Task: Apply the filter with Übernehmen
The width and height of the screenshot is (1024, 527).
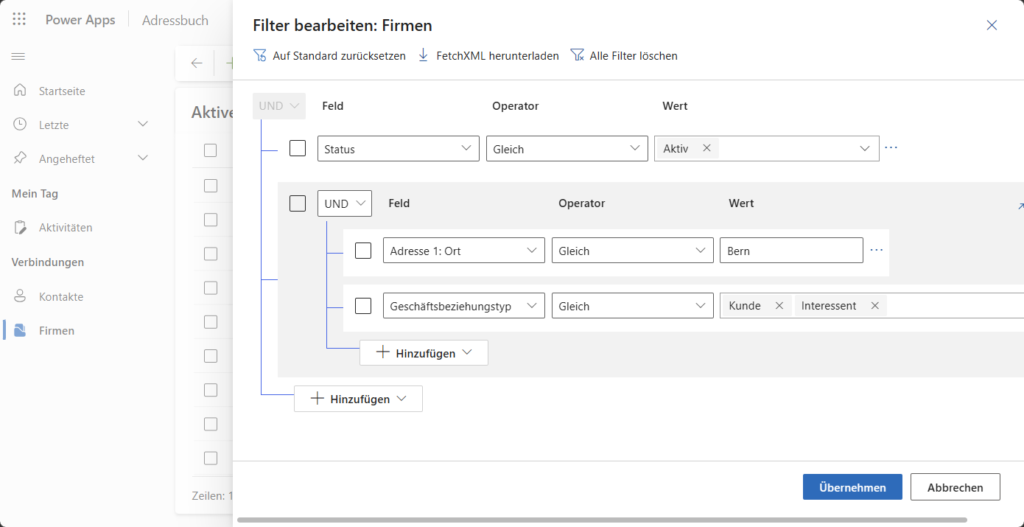Action: click(x=852, y=487)
